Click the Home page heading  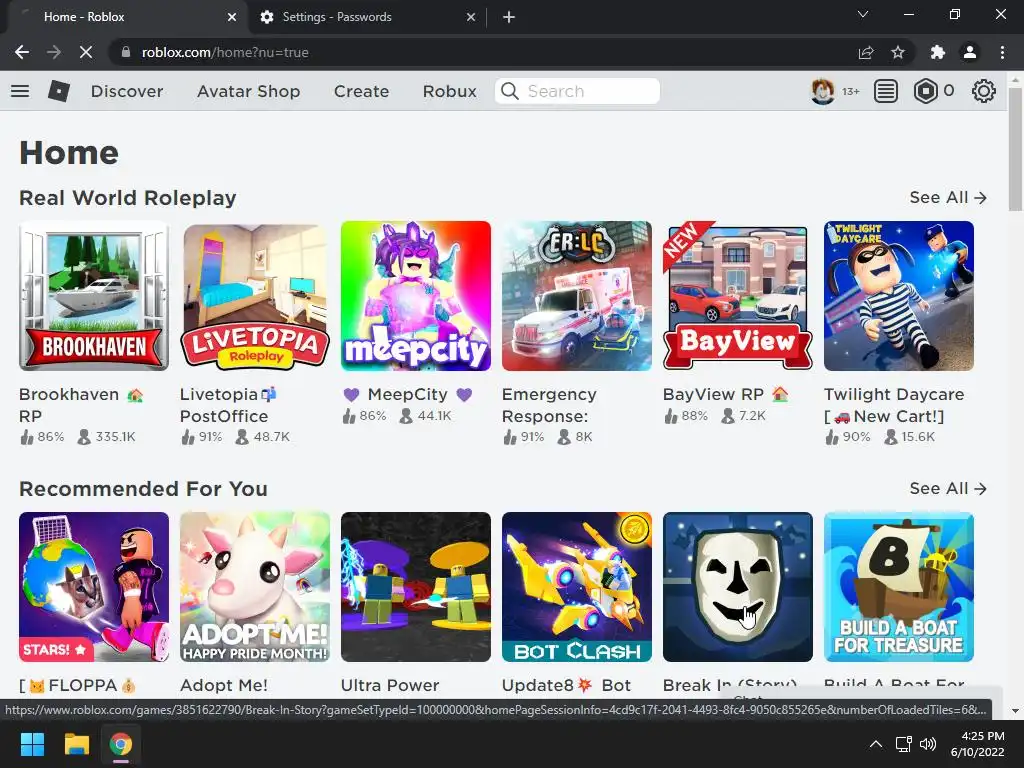point(69,153)
